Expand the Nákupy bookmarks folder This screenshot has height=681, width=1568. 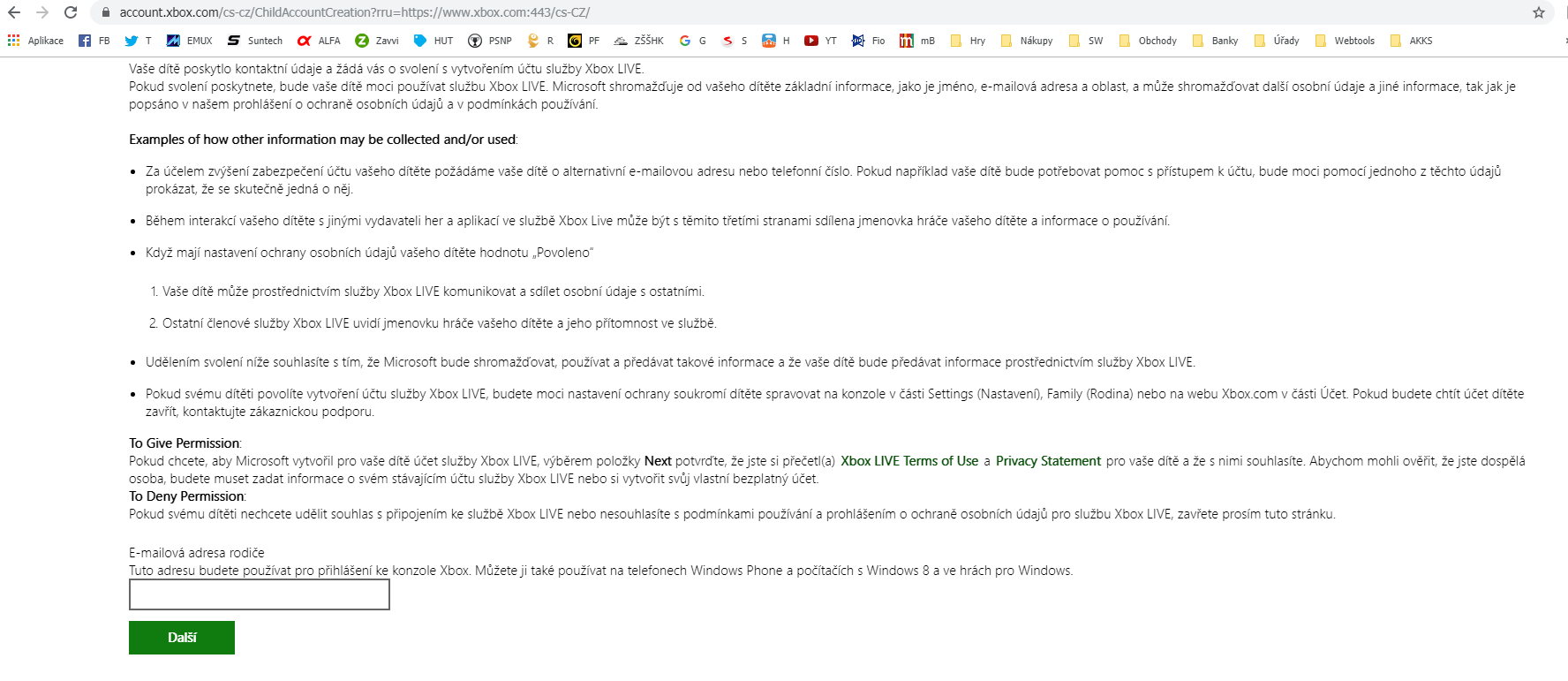coord(1027,41)
